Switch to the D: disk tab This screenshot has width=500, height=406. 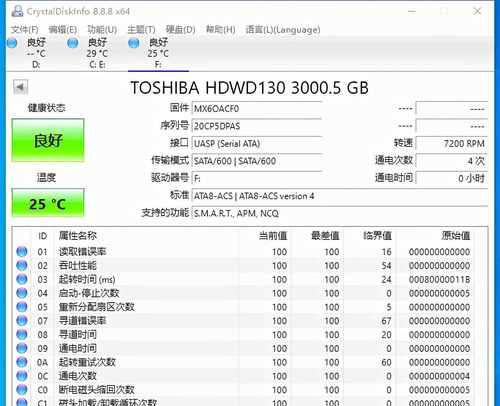[36, 53]
